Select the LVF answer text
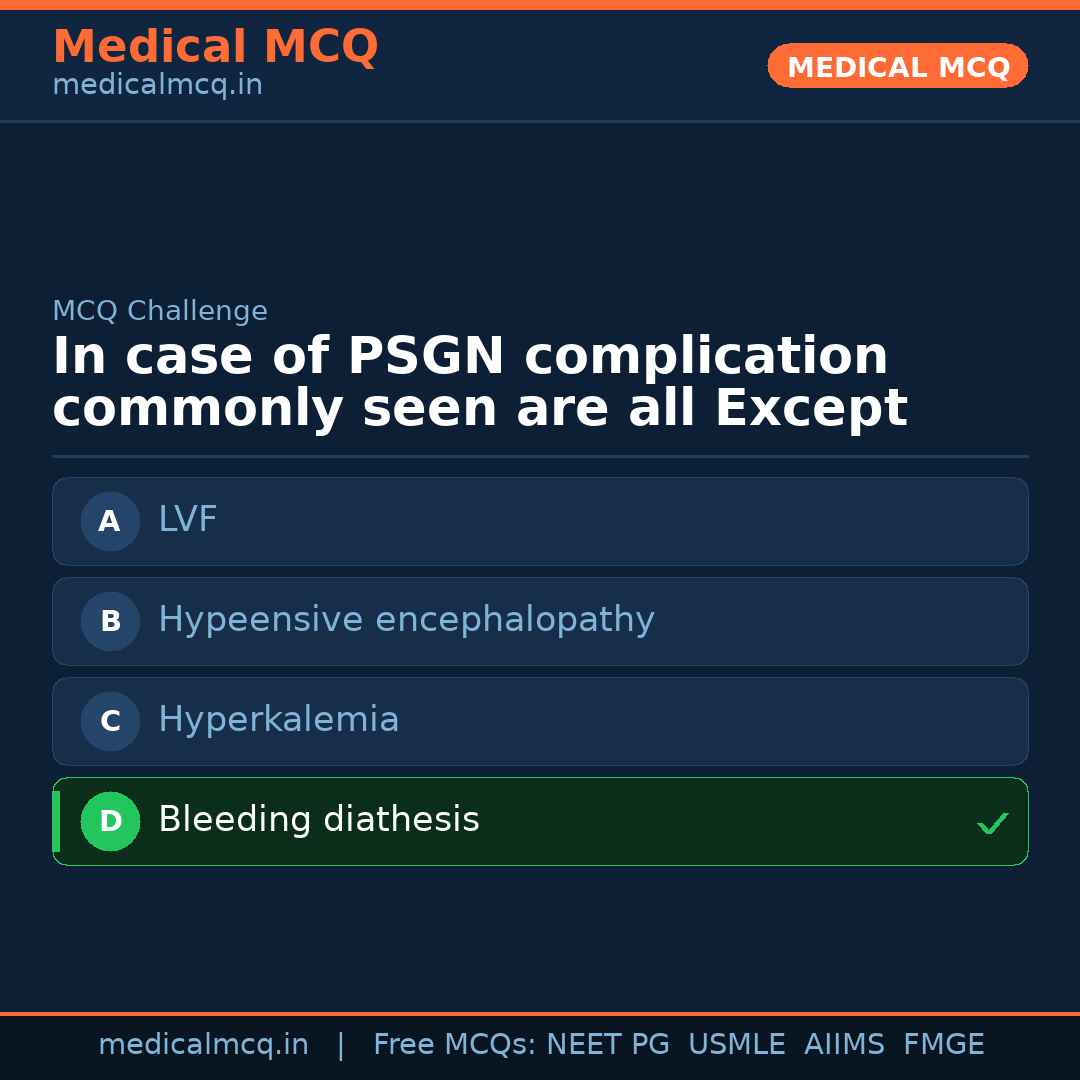Viewport: 1080px width, 1080px height. [188, 520]
